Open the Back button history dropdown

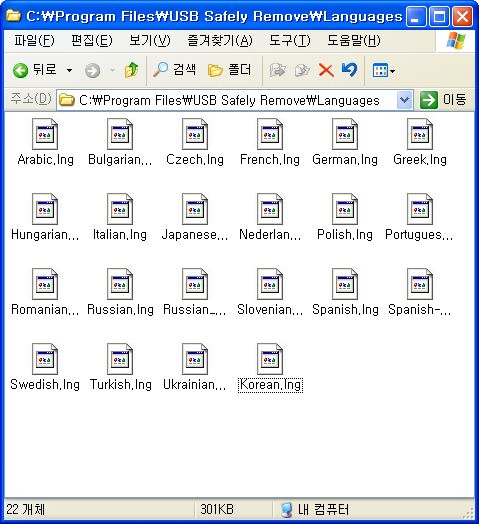(69, 71)
